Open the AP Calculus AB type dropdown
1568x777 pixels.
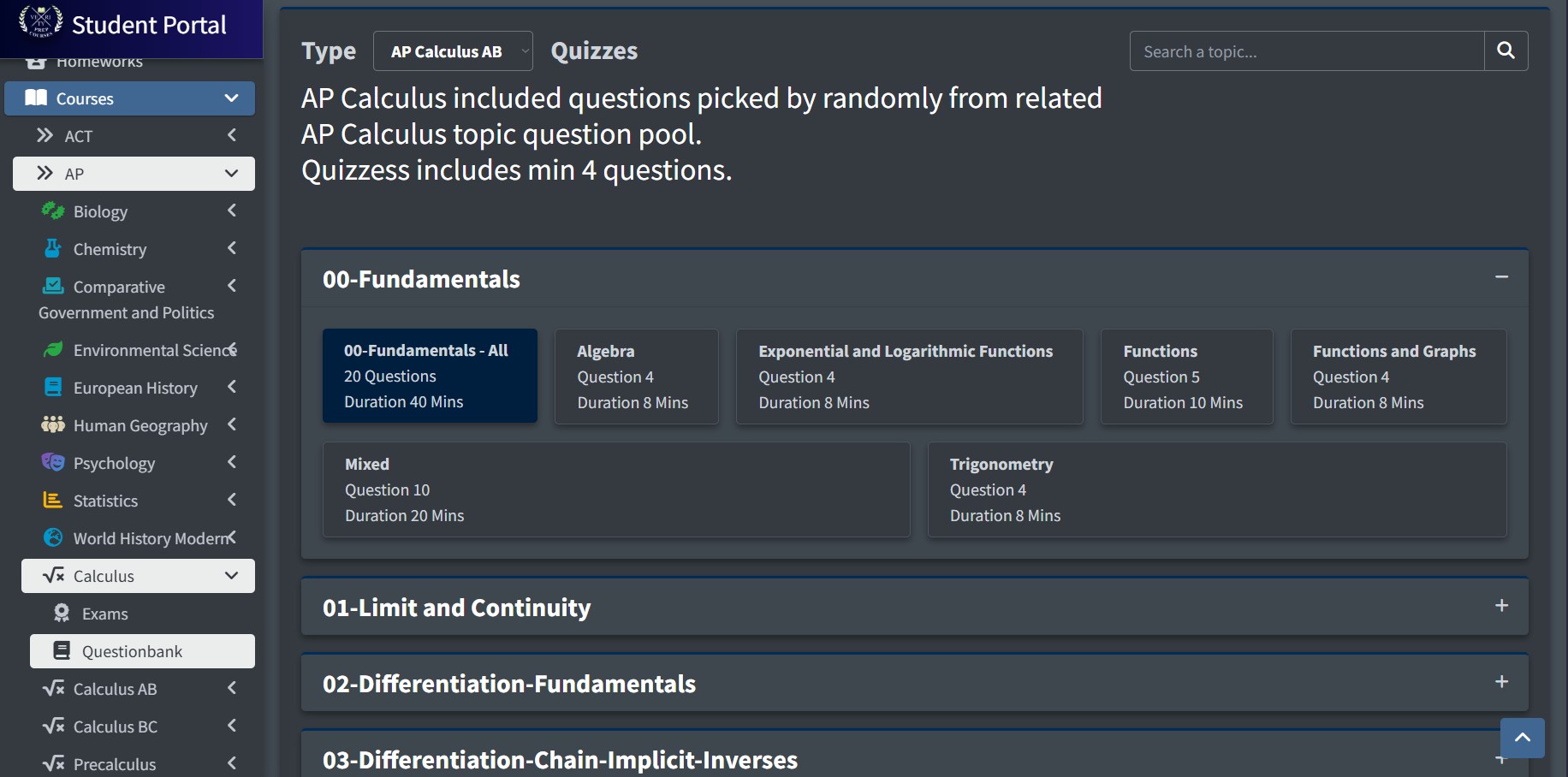(453, 51)
